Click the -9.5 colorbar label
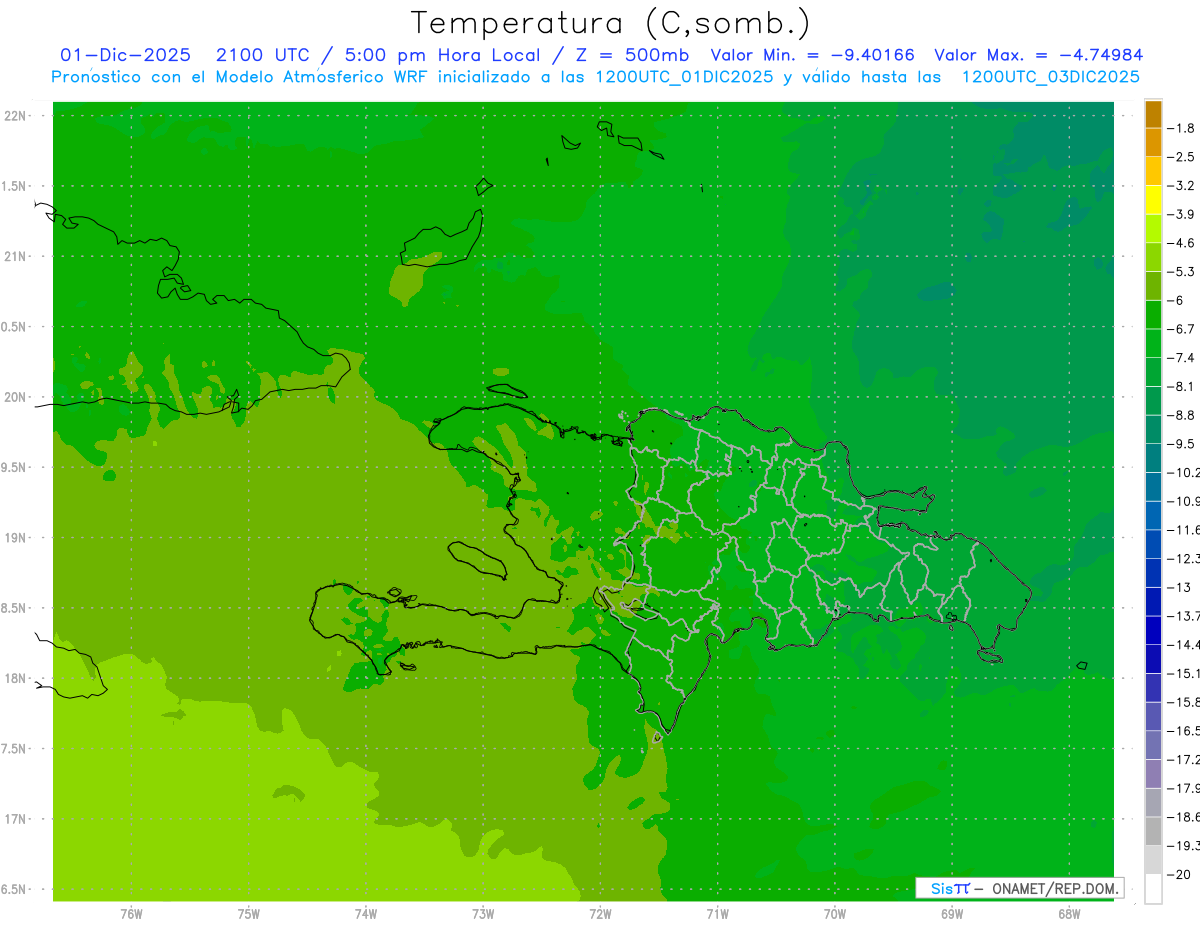The image size is (1200, 927). tap(1181, 443)
